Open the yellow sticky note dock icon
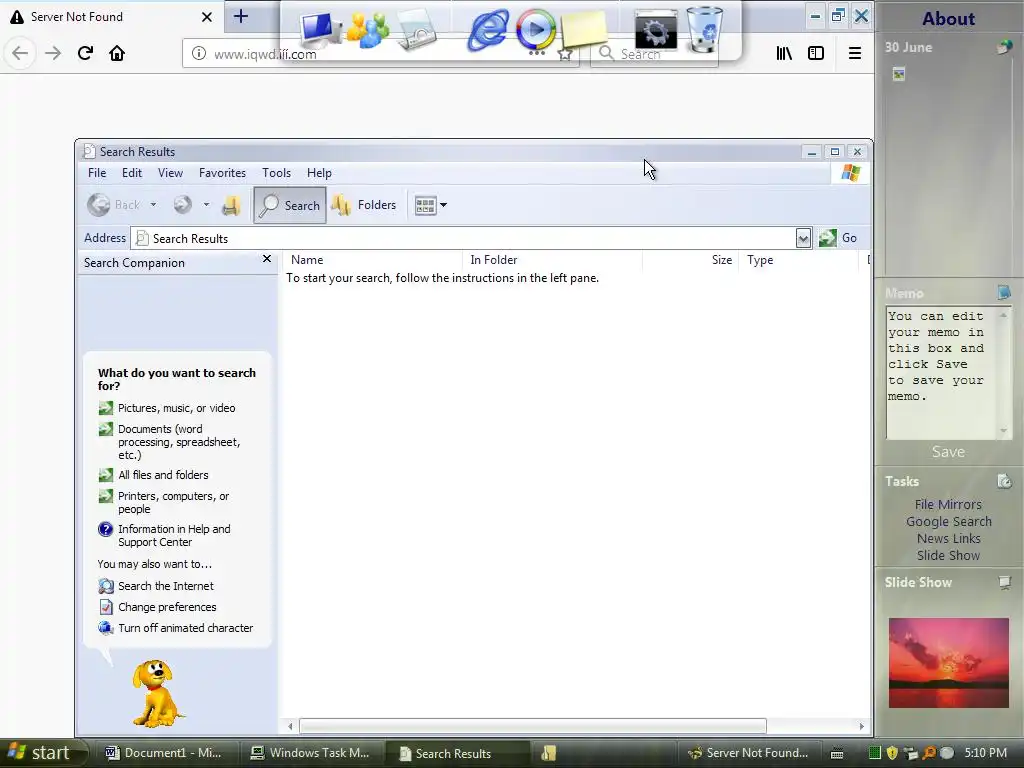The image size is (1024, 768). pyautogui.click(x=584, y=29)
